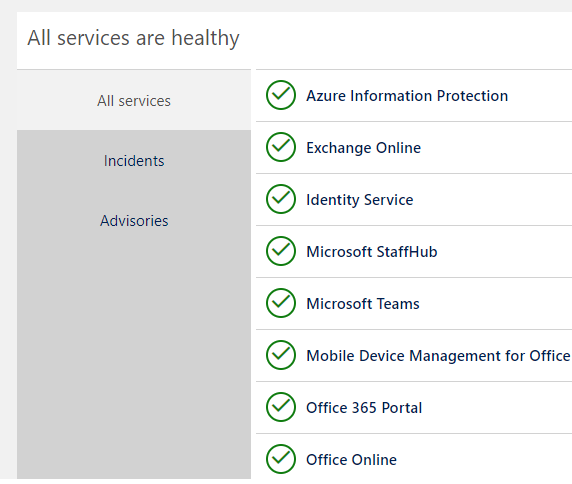This screenshot has height=484, width=572.
Task: Open Exchange Online service details
Action: pyautogui.click(x=363, y=148)
